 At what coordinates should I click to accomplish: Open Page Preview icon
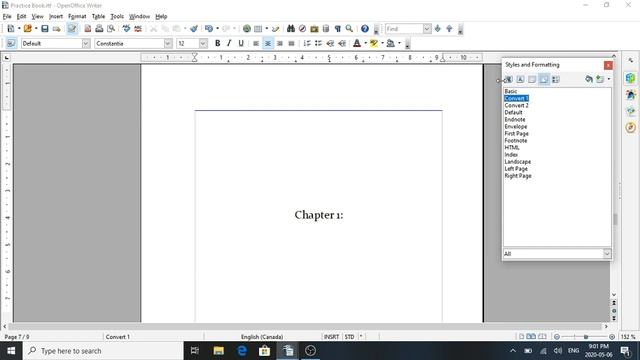pos(111,29)
